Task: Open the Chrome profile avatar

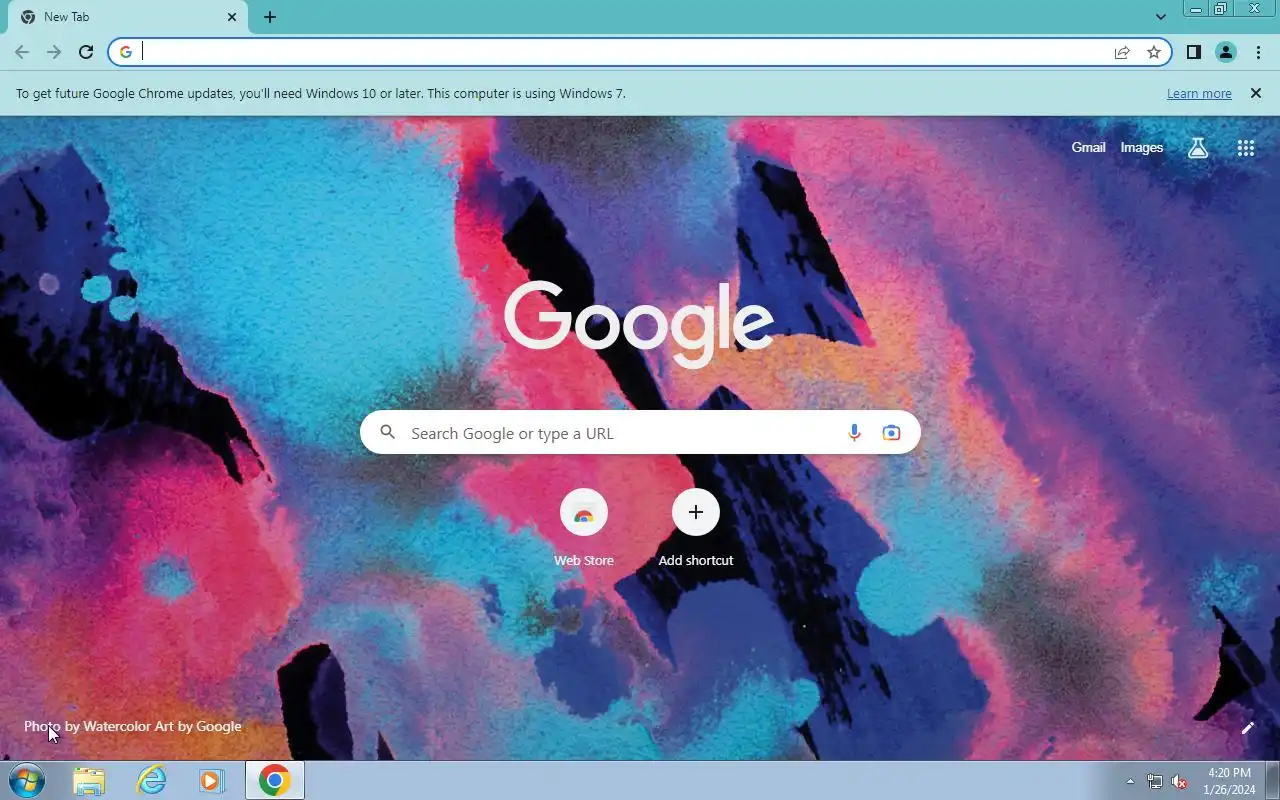Action: point(1226,52)
